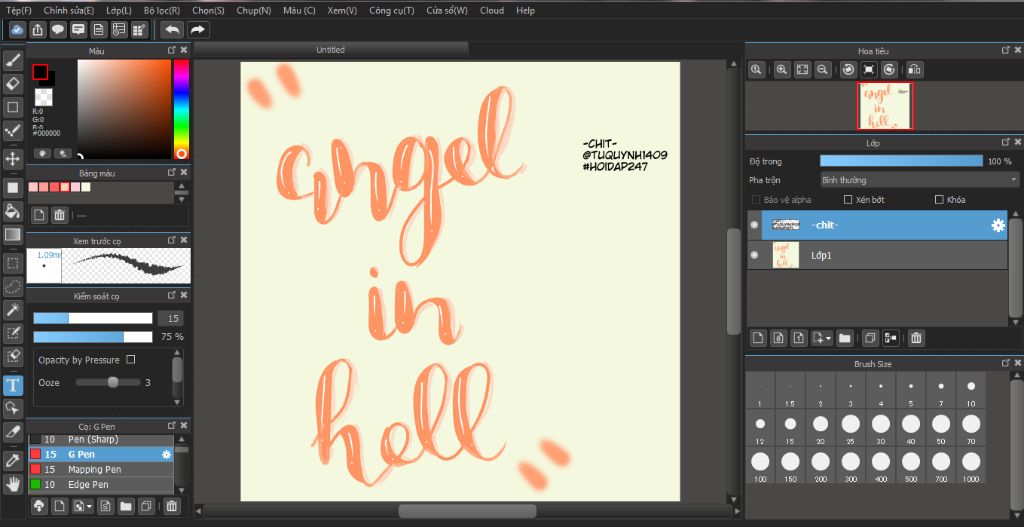This screenshot has width=1024, height=527.
Task: Open the add special layer dropdown arrow
Action: click(x=829, y=338)
